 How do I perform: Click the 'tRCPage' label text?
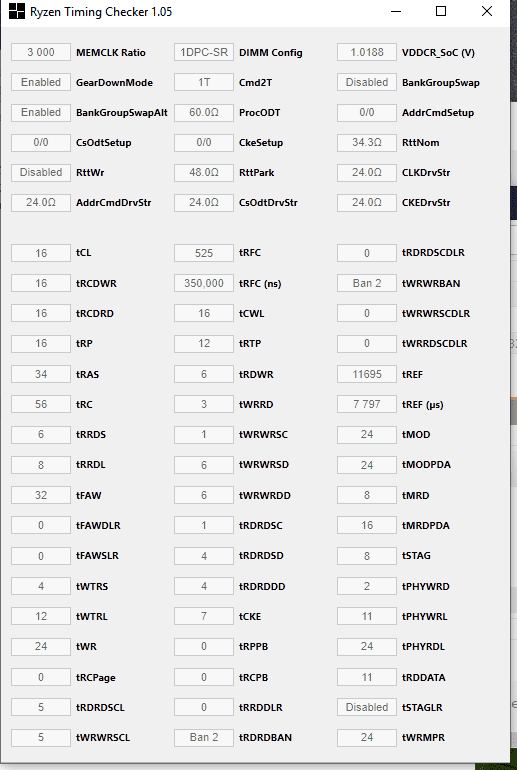tap(96, 677)
